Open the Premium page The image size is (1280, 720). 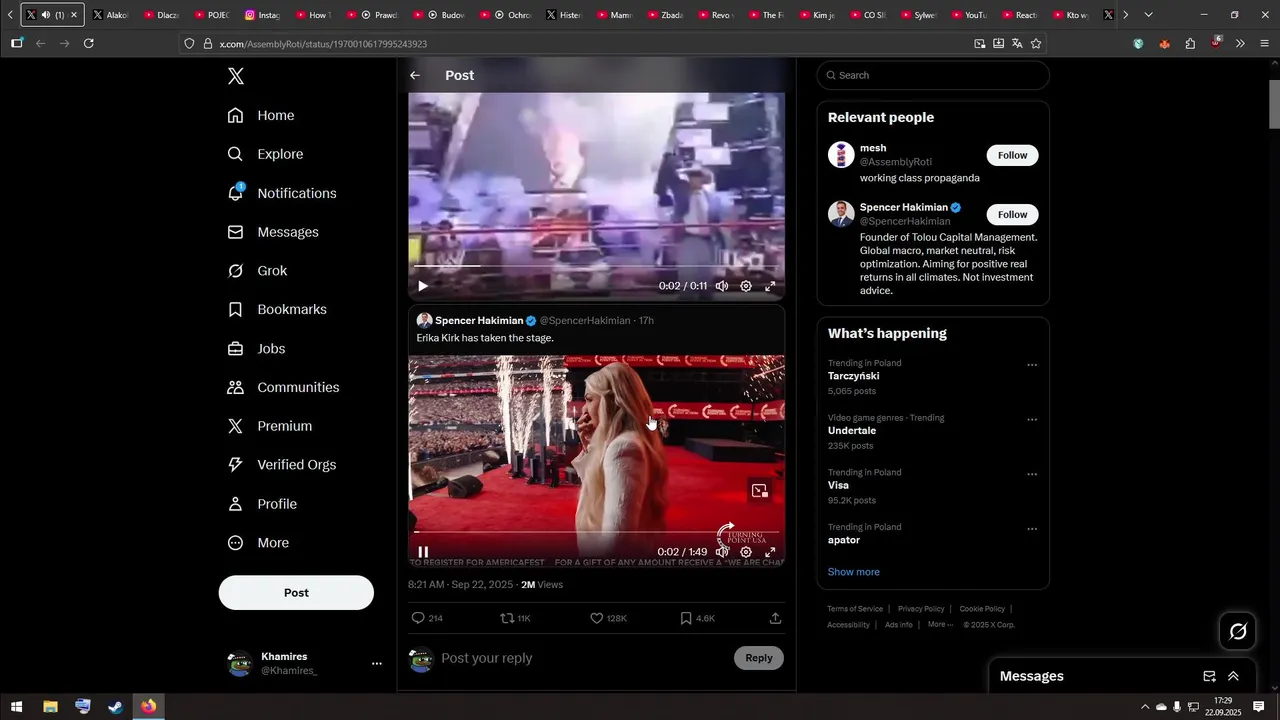point(270,426)
